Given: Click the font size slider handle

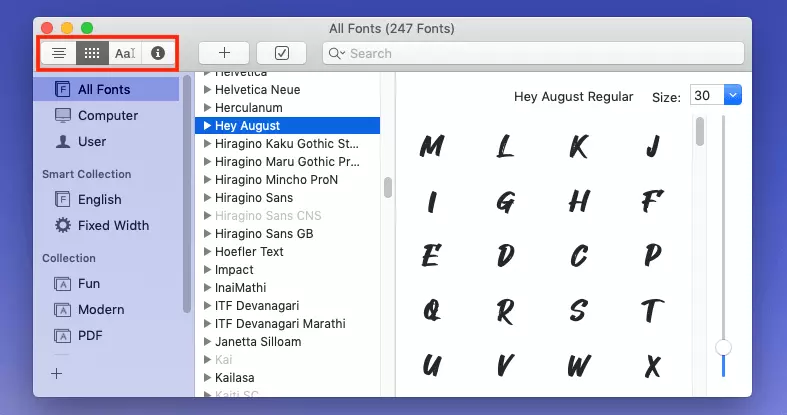Looking at the screenshot, I should (x=723, y=347).
